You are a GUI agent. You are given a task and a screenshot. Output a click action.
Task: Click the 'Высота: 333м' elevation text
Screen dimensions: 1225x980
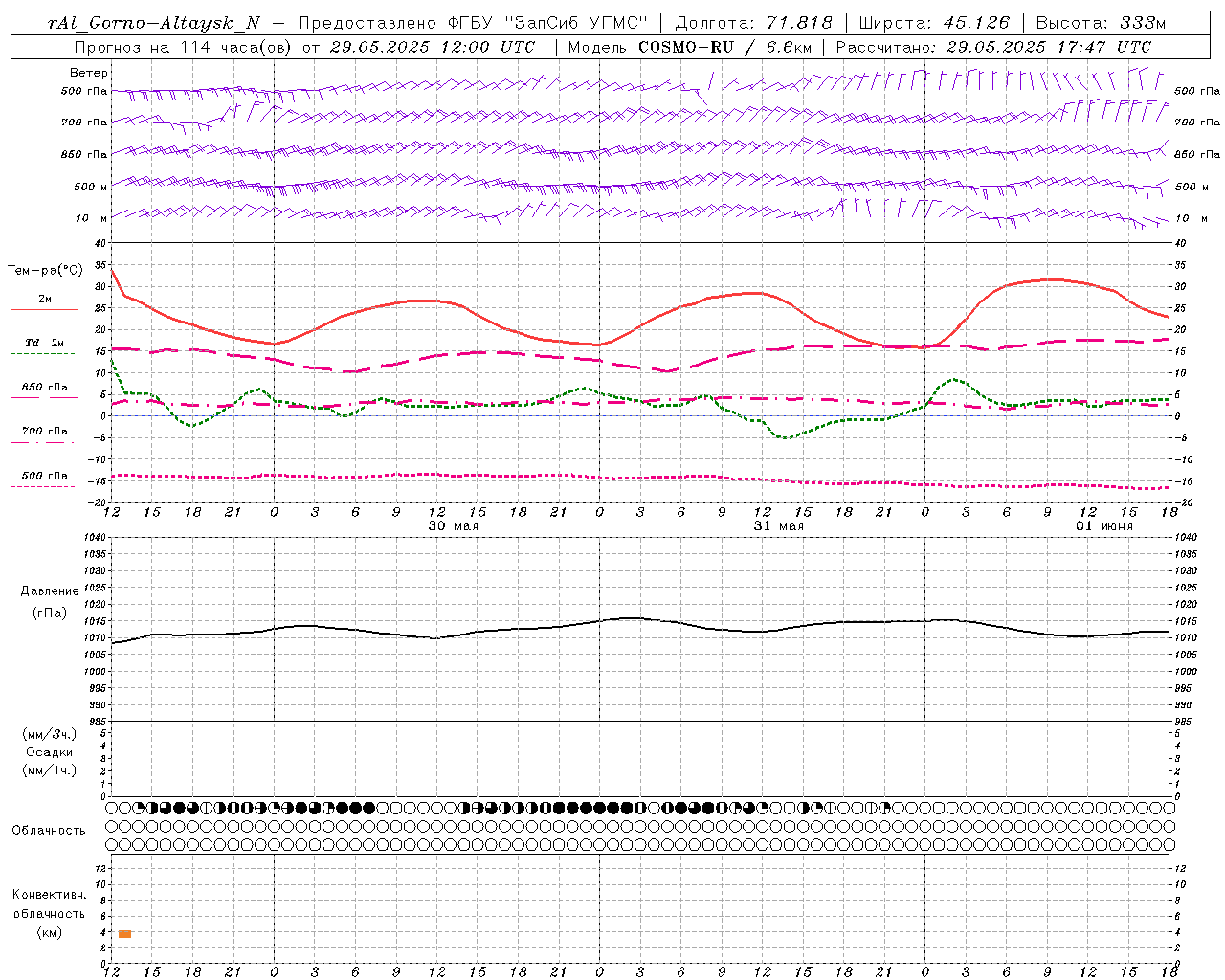[1102, 23]
